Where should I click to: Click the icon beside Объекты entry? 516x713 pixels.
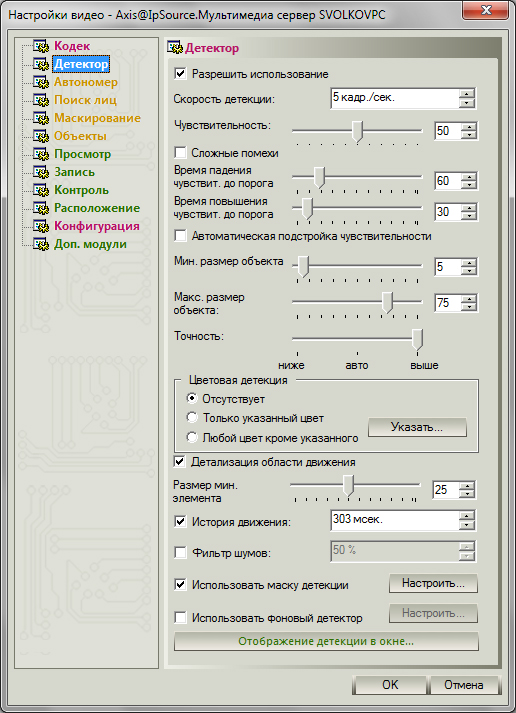pos(41,136)
